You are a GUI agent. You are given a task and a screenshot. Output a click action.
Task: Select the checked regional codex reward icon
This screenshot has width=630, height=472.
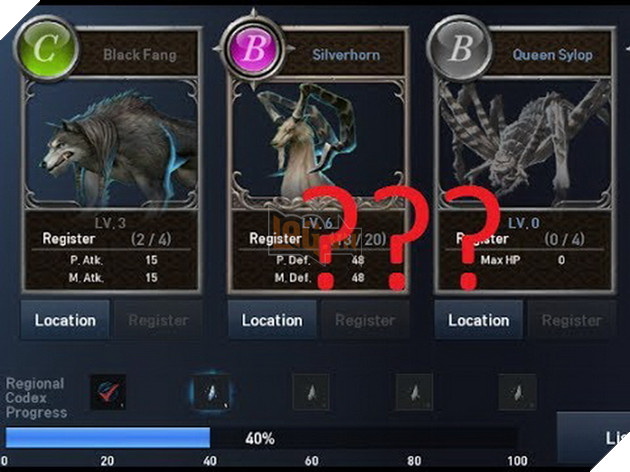tap(108, 392)
